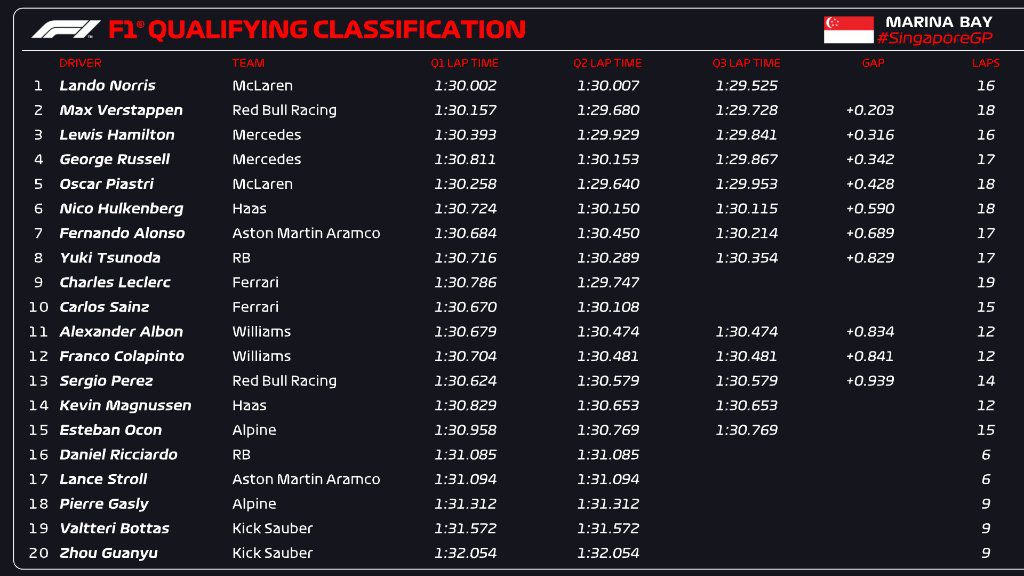Select the DRIVER column header

click(x=80, y=63)
